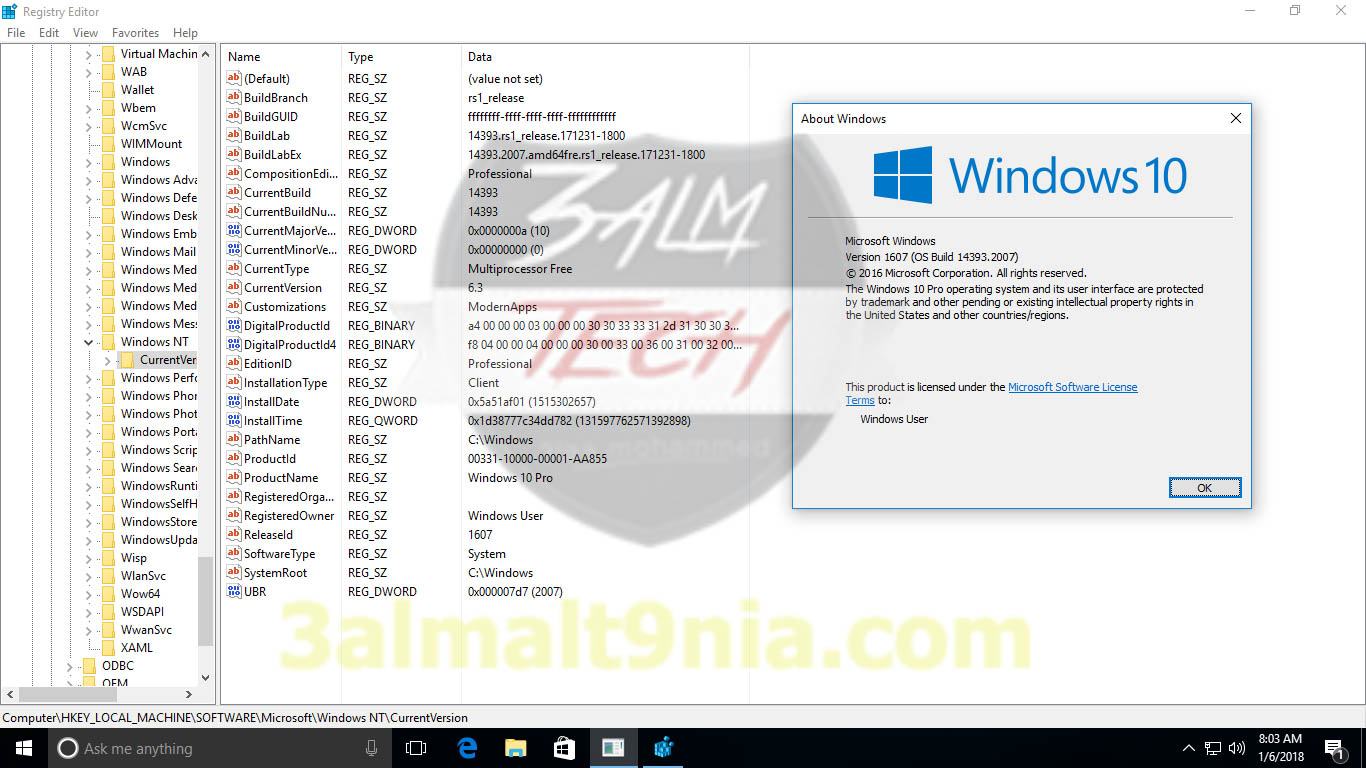Open the Windows Start button
This screenshot has width=1366, height=768.
click(x=24, y=748)
